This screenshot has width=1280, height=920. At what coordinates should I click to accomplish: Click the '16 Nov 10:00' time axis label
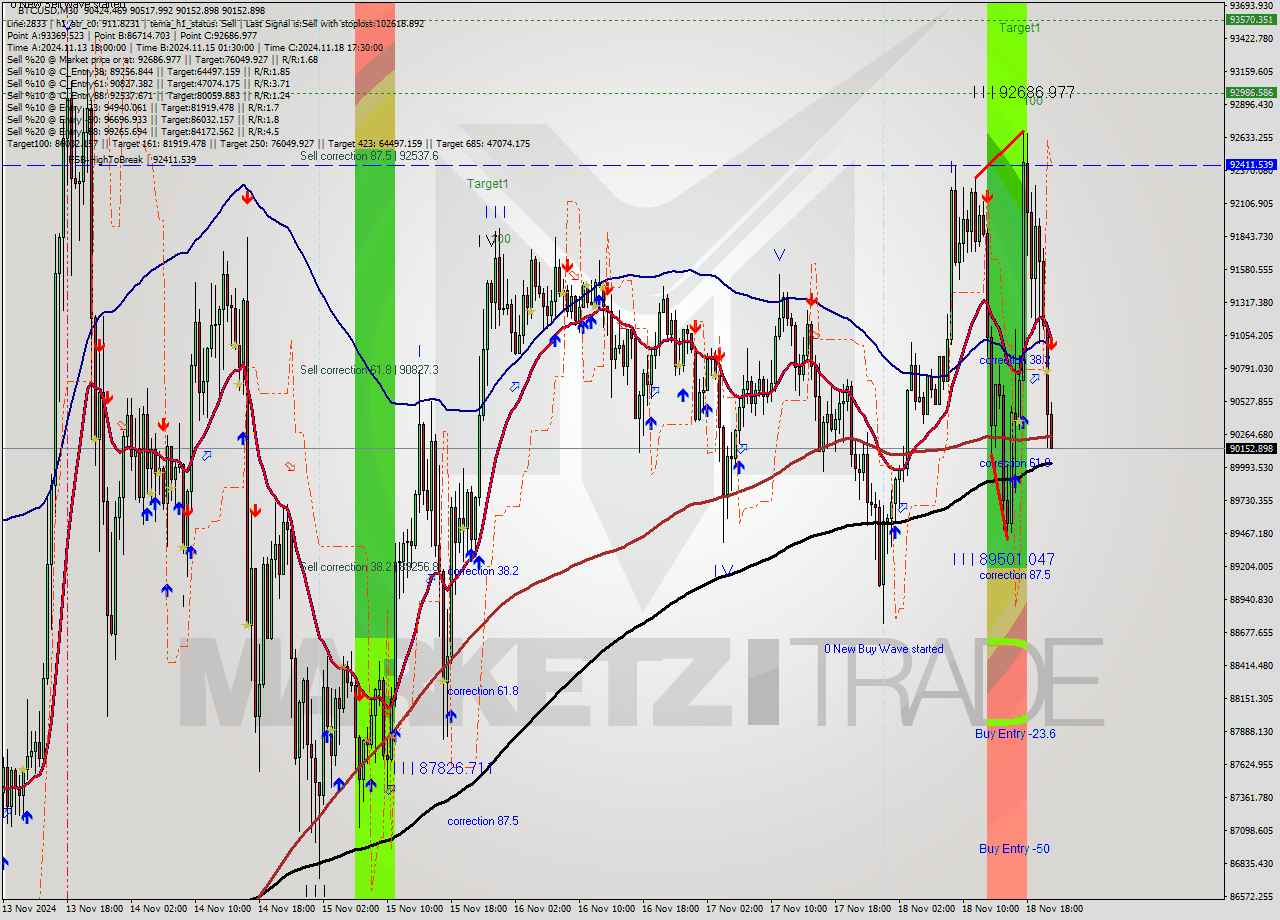pos(606,910)
